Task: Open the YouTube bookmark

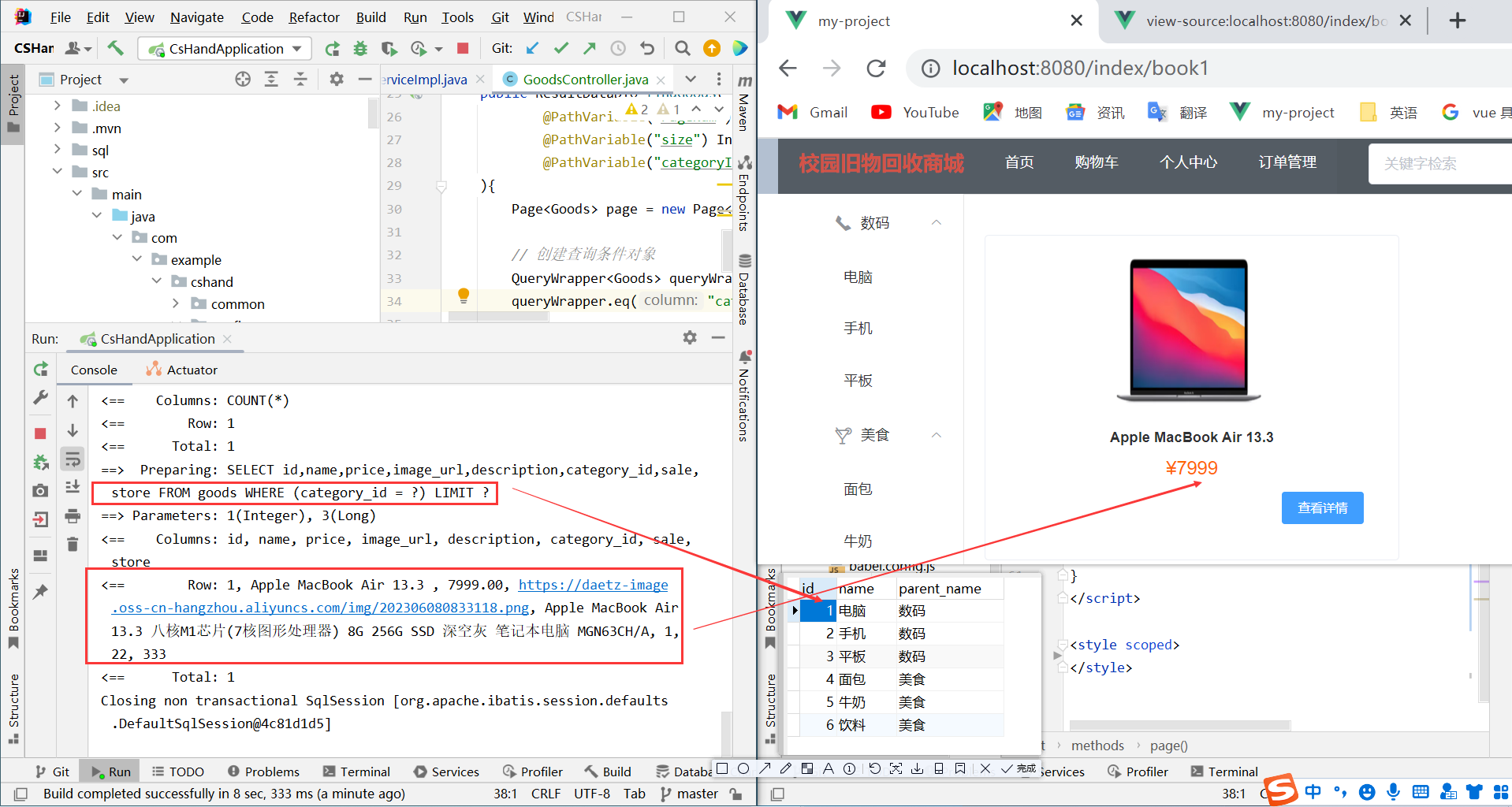Action: [915, 113]
